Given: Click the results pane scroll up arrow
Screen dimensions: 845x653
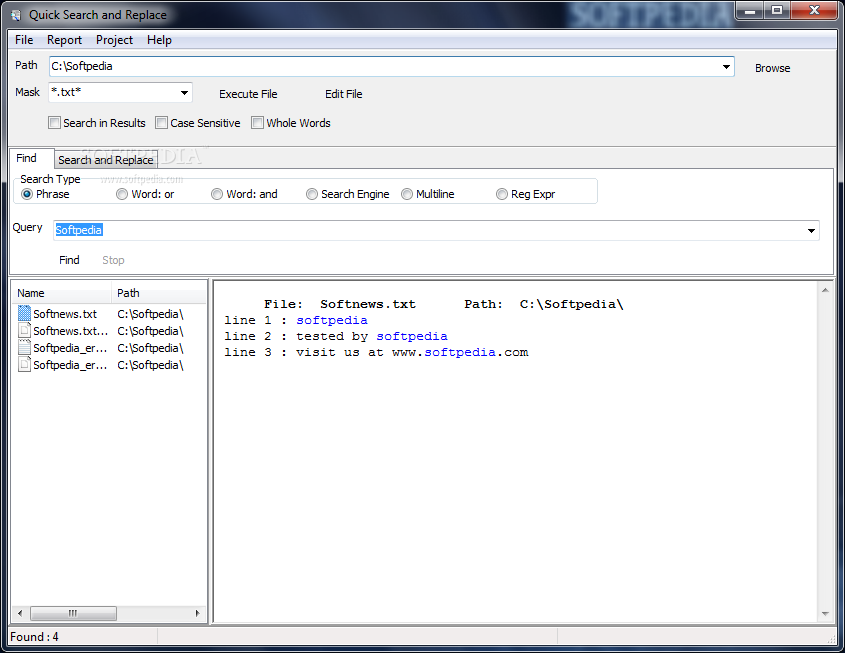Looking at the screenshot, I should 825,290.
